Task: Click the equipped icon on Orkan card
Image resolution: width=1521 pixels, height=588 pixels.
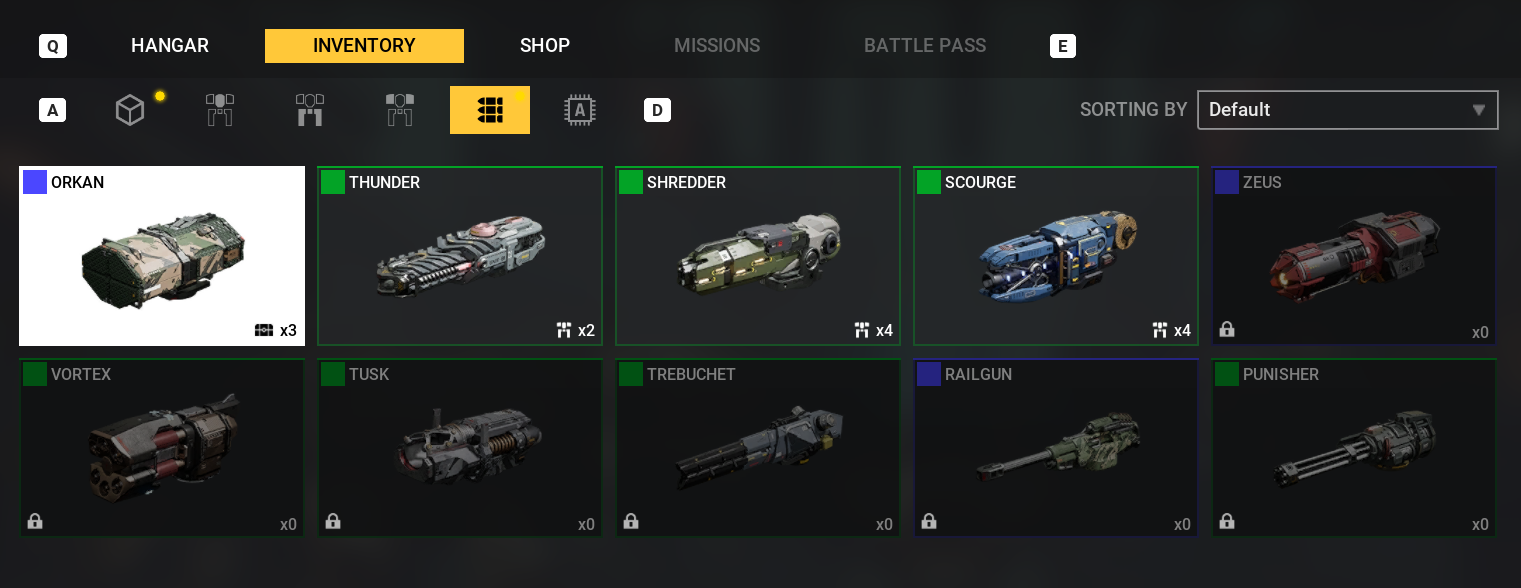Action: [264, 330]
